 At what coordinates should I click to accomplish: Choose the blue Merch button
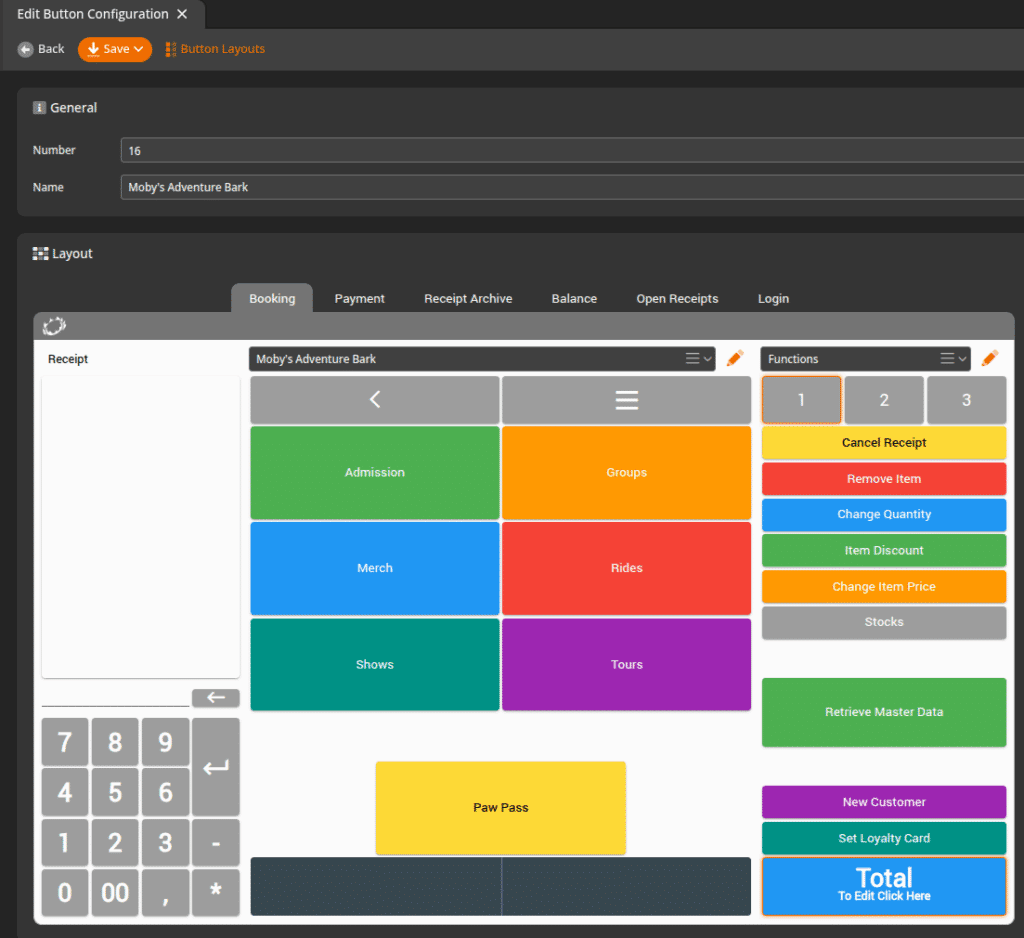375,568
